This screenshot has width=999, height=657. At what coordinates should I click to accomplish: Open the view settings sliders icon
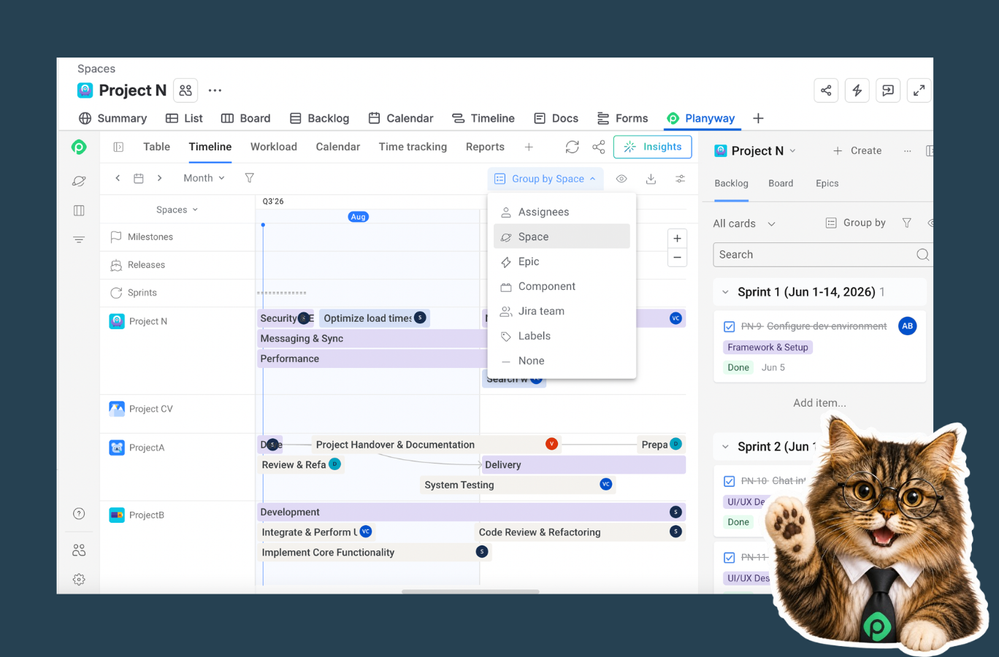coord(680,179)
